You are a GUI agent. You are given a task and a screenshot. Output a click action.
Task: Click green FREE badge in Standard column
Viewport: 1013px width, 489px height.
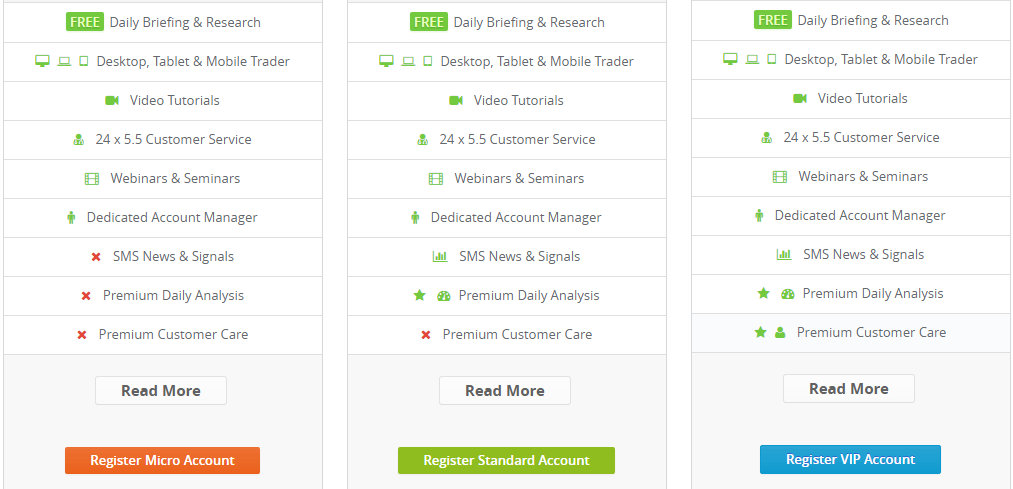click(x=429, y=22)
